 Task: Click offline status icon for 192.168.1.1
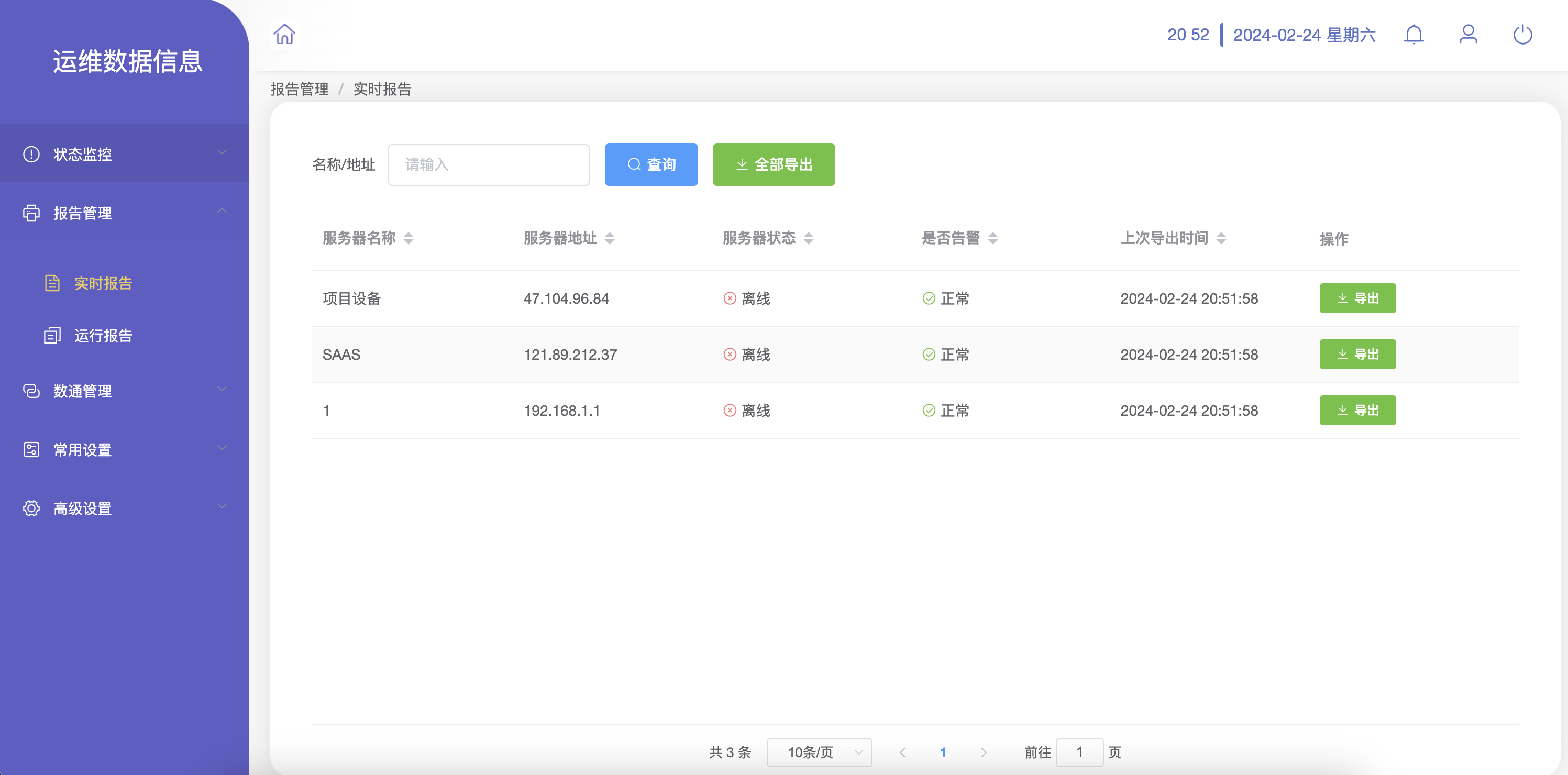pyautogui.click(x=730, y=411)
